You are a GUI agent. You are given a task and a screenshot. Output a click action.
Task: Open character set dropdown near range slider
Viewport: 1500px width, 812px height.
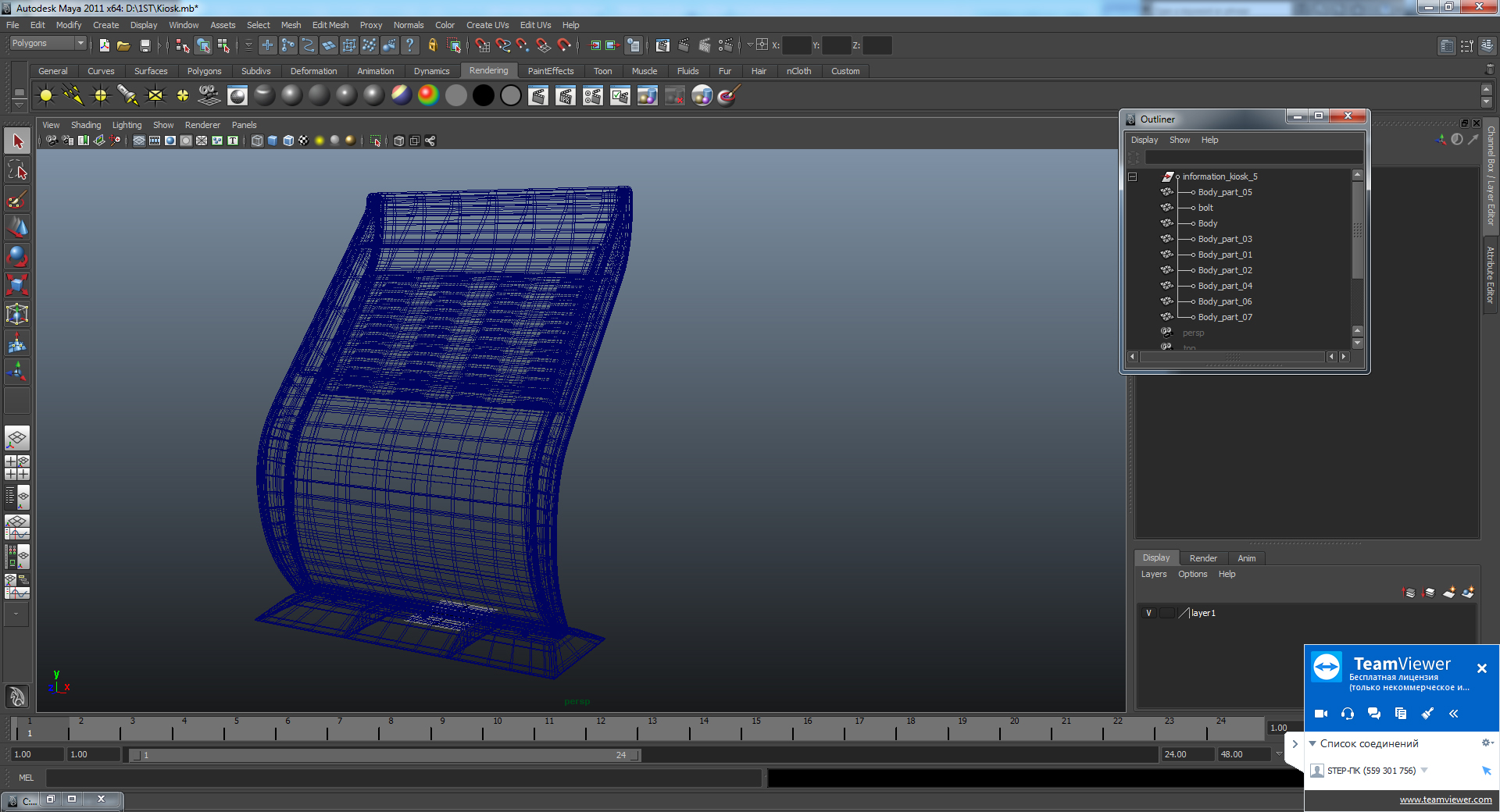(x=1279, y=754)
